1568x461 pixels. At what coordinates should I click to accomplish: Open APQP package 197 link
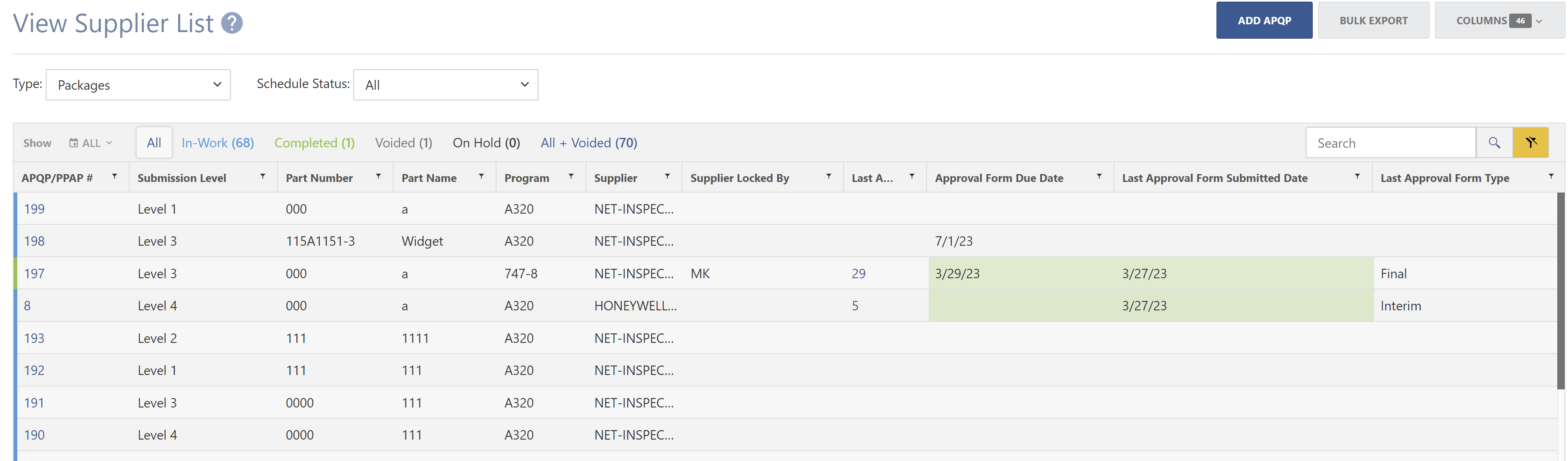click(x=34, y=273)
